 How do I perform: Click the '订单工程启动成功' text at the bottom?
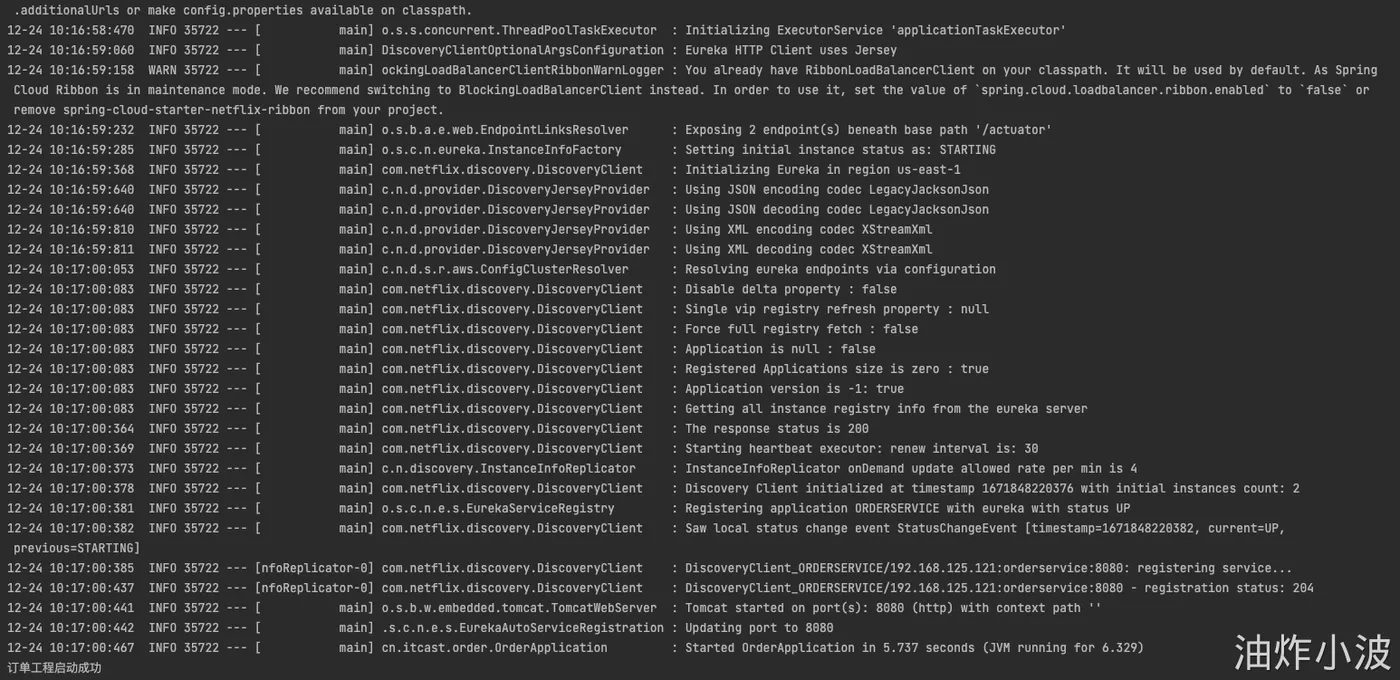tap(55, 668)
